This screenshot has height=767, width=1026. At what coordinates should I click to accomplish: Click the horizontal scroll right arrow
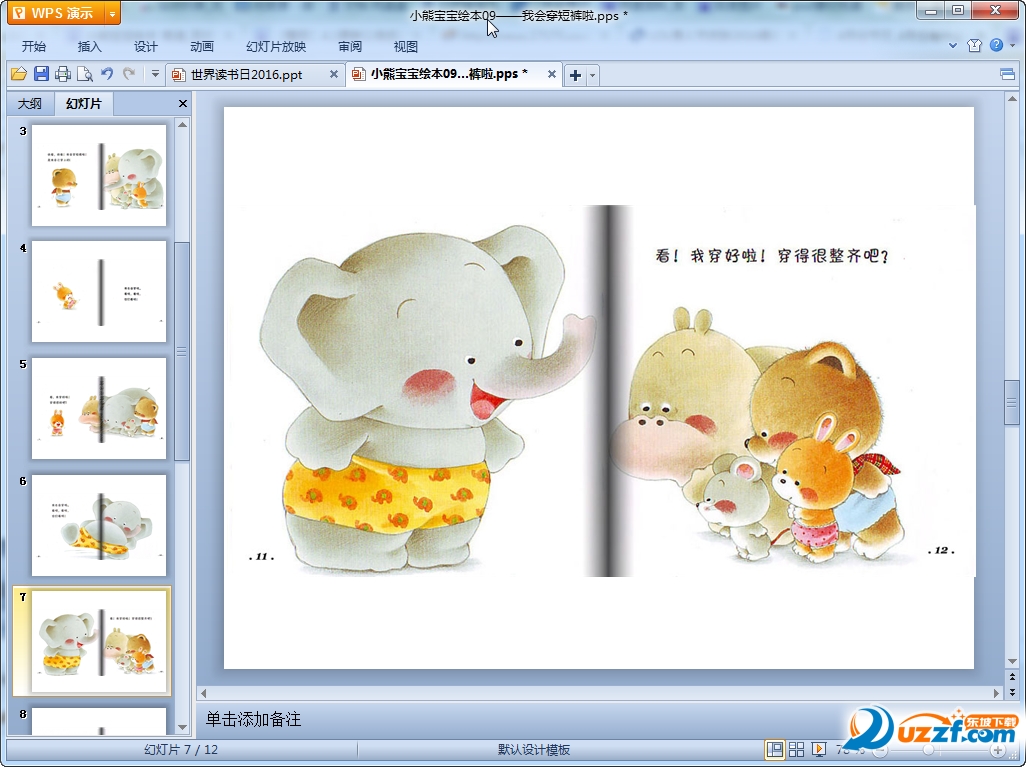click(x=997, y=693)
